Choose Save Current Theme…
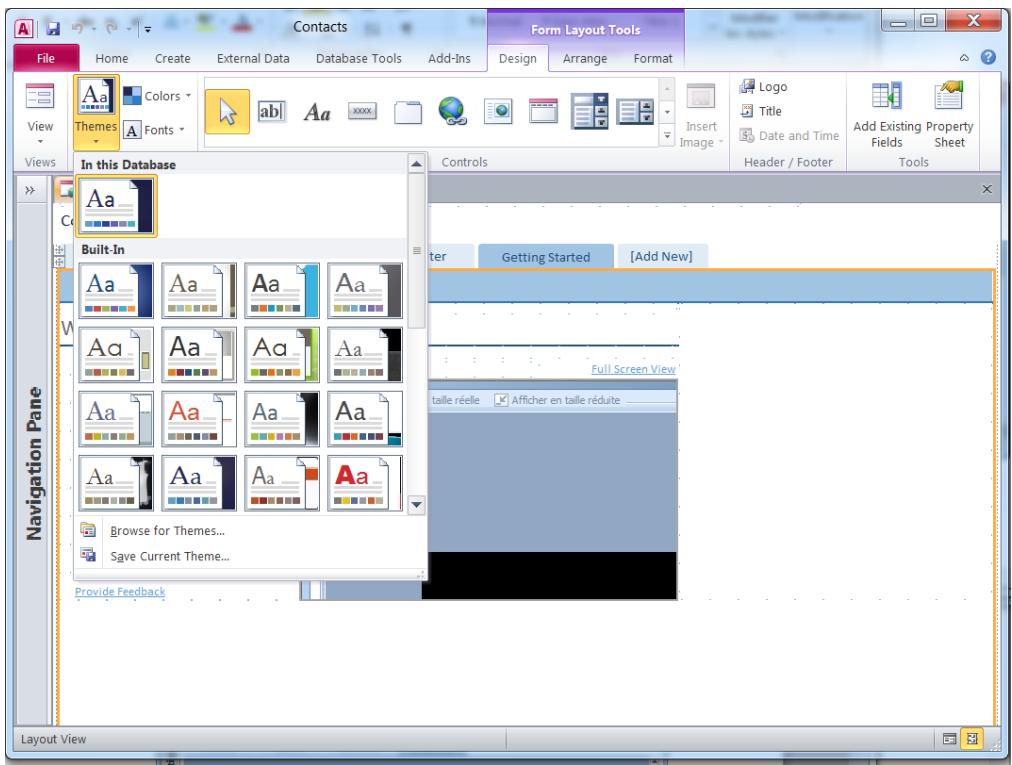Image resolution: width=1012 pixels, height=765 pixels. [x=170, y=556]
